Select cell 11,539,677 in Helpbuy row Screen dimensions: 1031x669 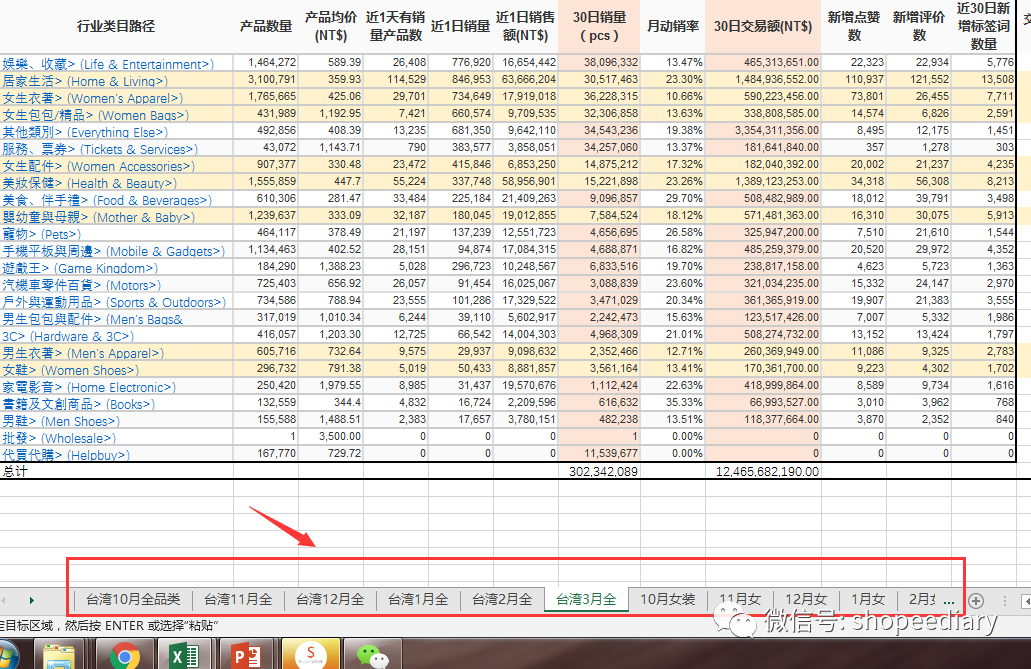[599, 453]
